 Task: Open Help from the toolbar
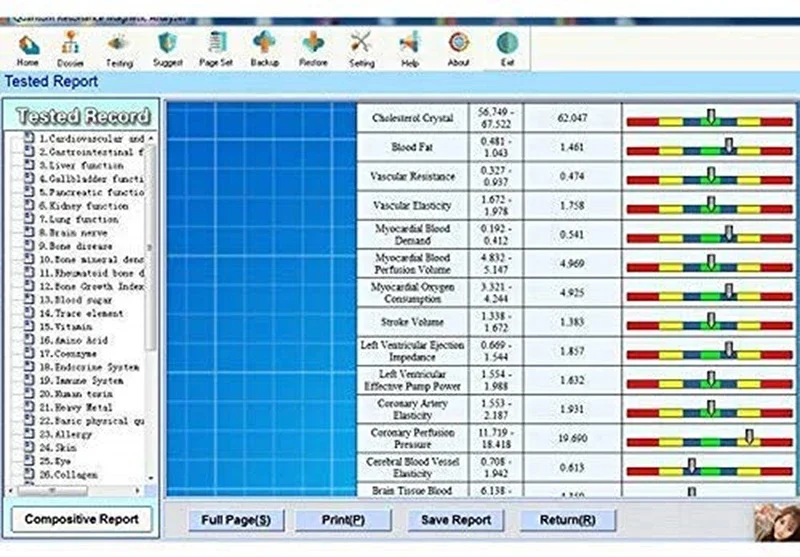click(x=410, y=49)
